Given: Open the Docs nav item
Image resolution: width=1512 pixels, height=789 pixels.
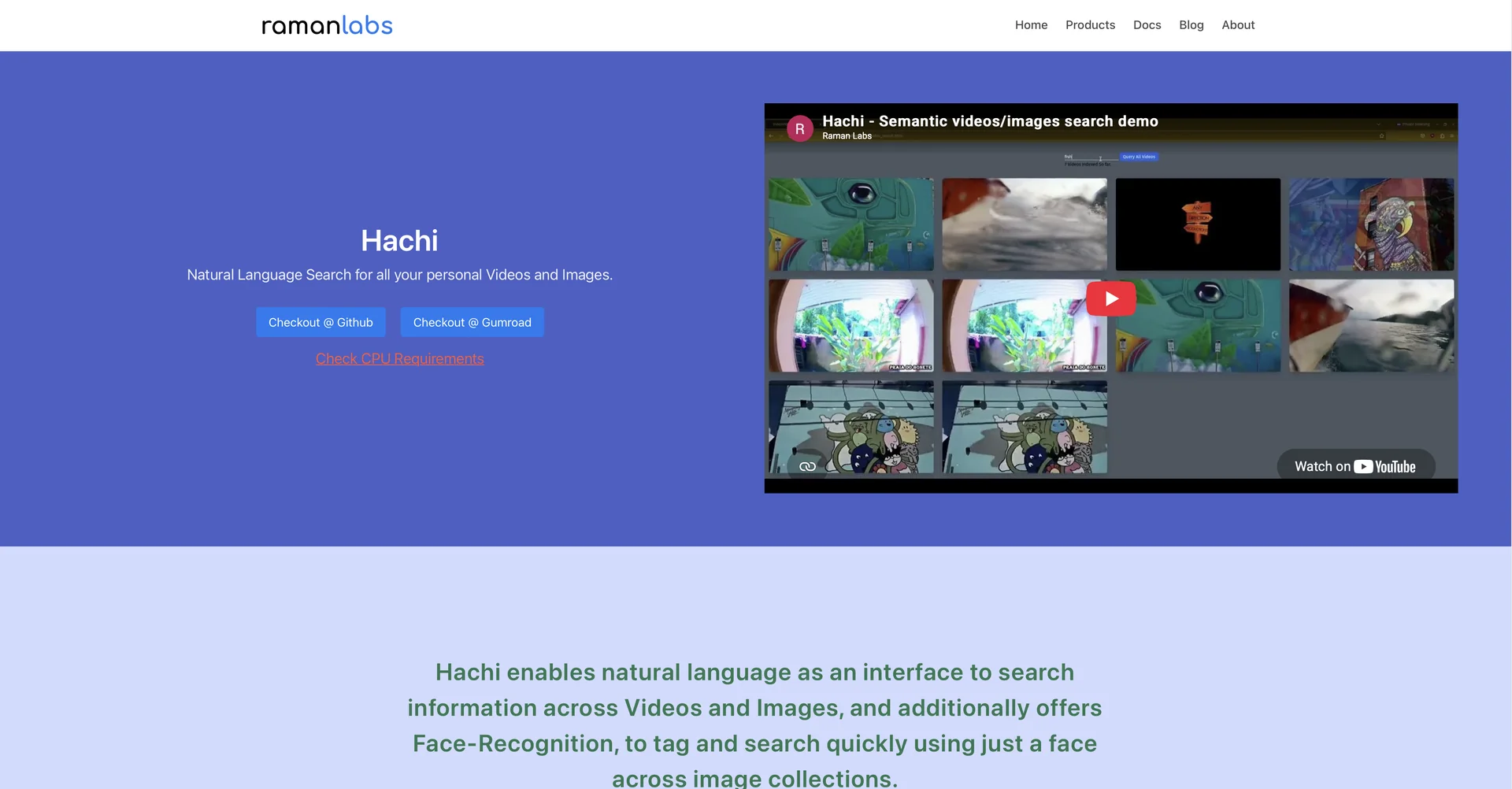Looking at the screenshot, I should (1147, 25).
